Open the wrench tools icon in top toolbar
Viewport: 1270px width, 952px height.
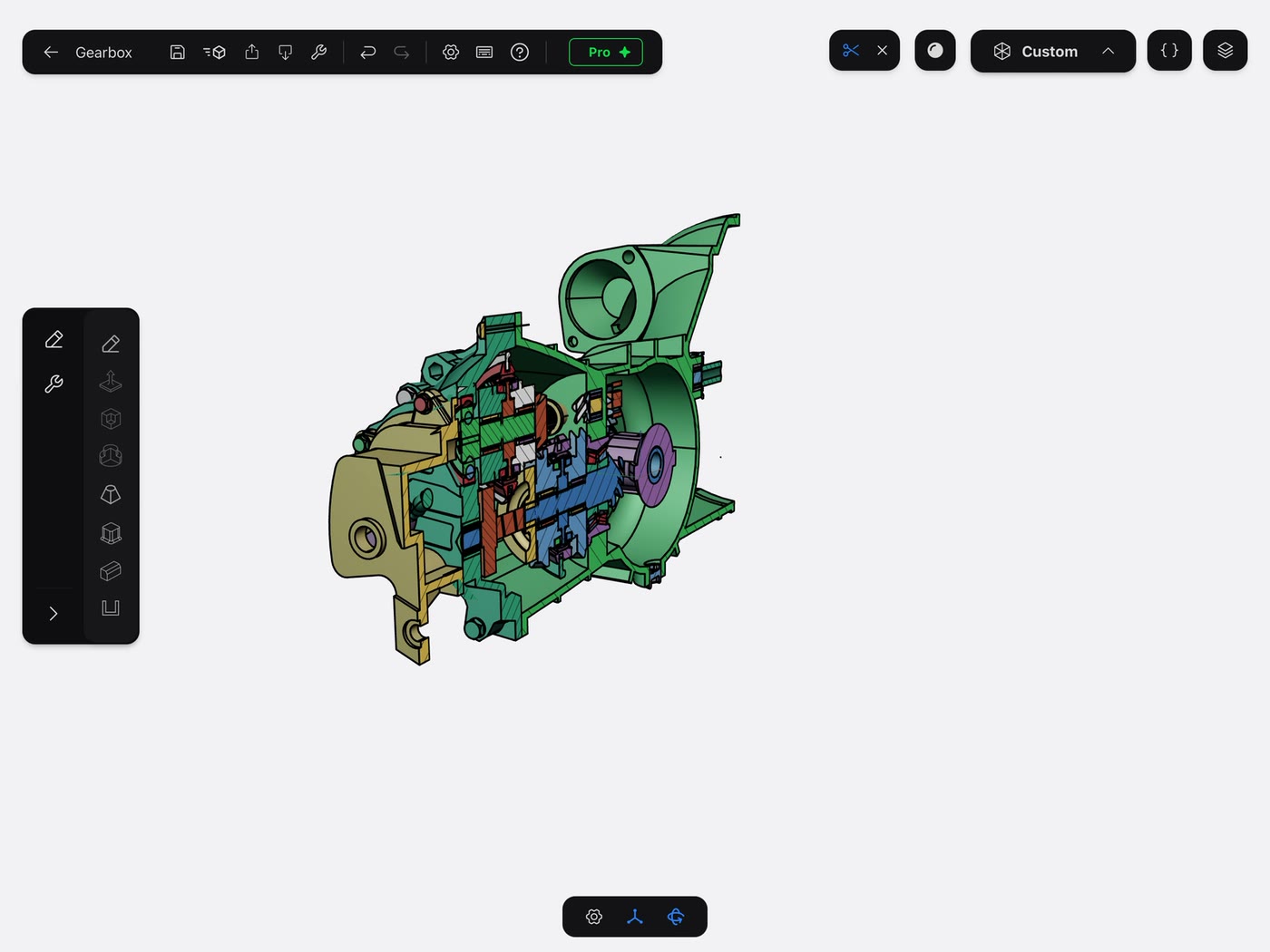(x=318, y=53)
